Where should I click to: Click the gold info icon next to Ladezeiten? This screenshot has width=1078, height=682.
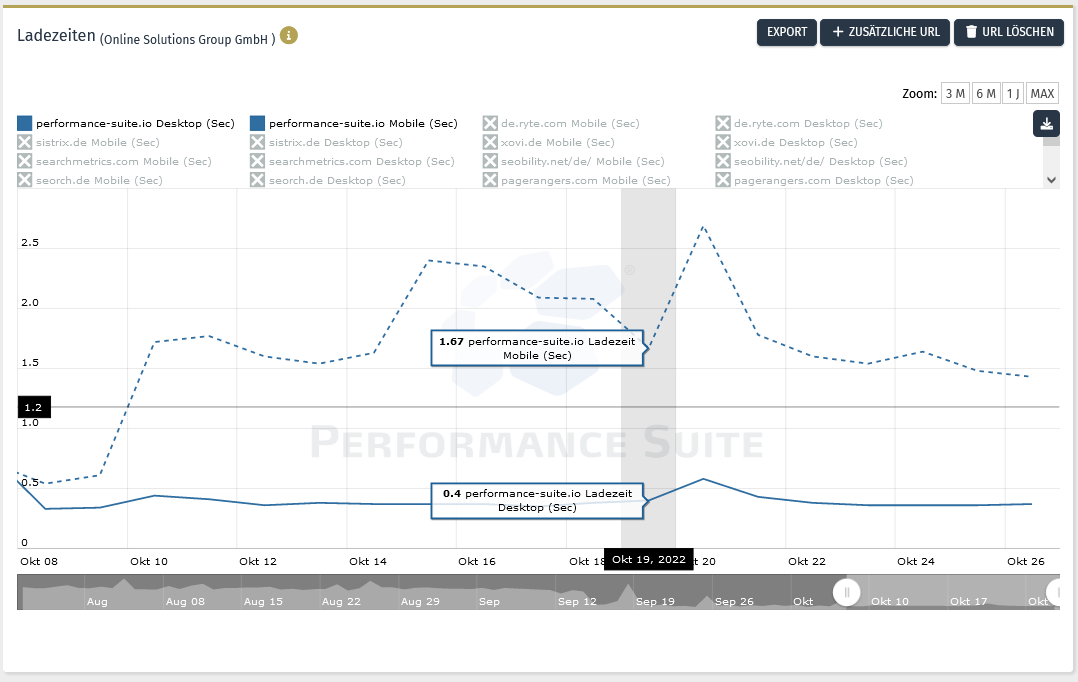289,35
